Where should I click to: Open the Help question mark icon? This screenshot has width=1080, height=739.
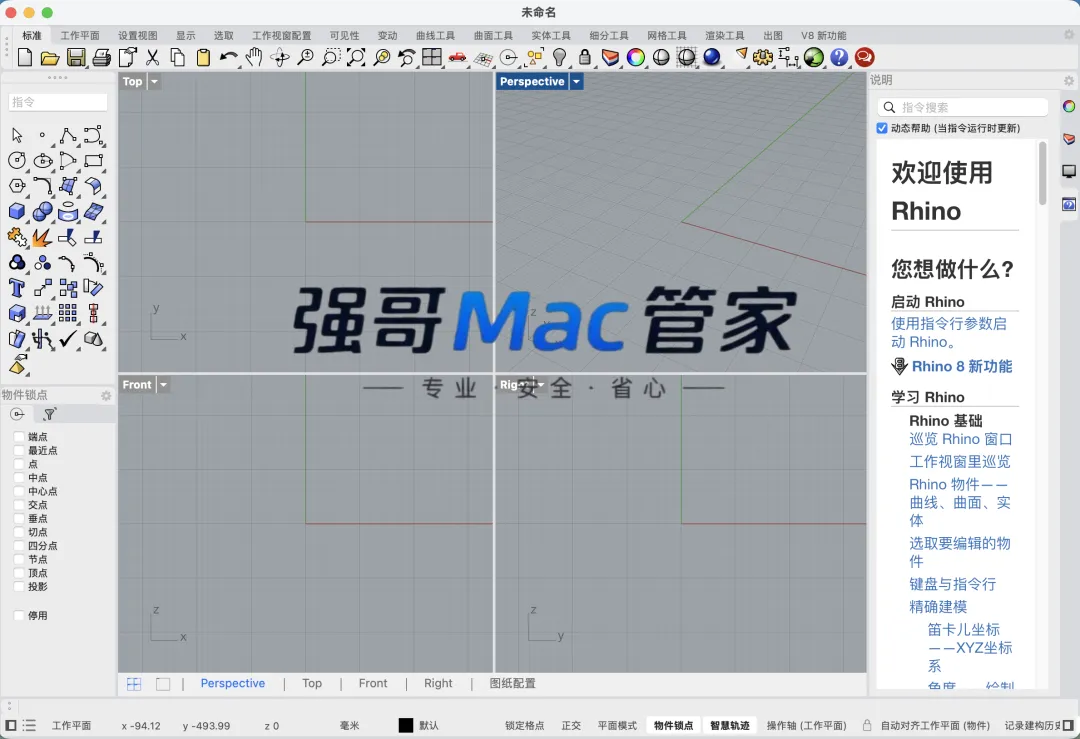[839, 57]
